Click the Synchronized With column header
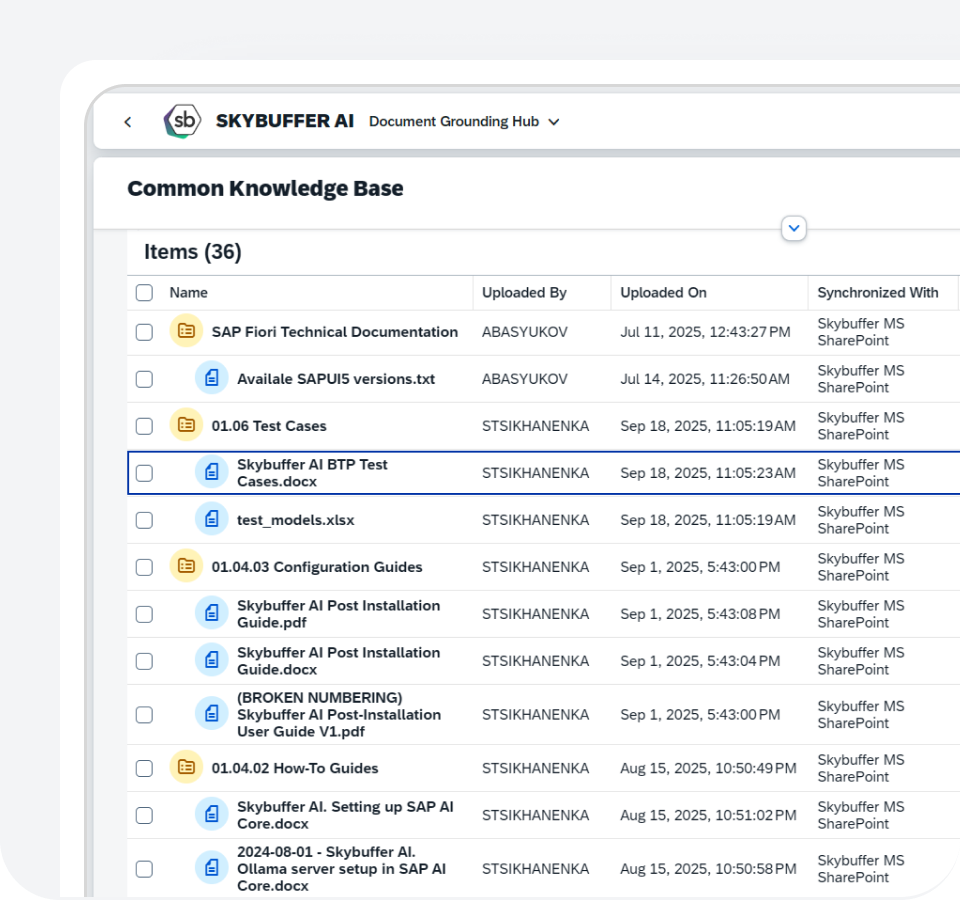The image size is (960, 900). click(877, 293)
